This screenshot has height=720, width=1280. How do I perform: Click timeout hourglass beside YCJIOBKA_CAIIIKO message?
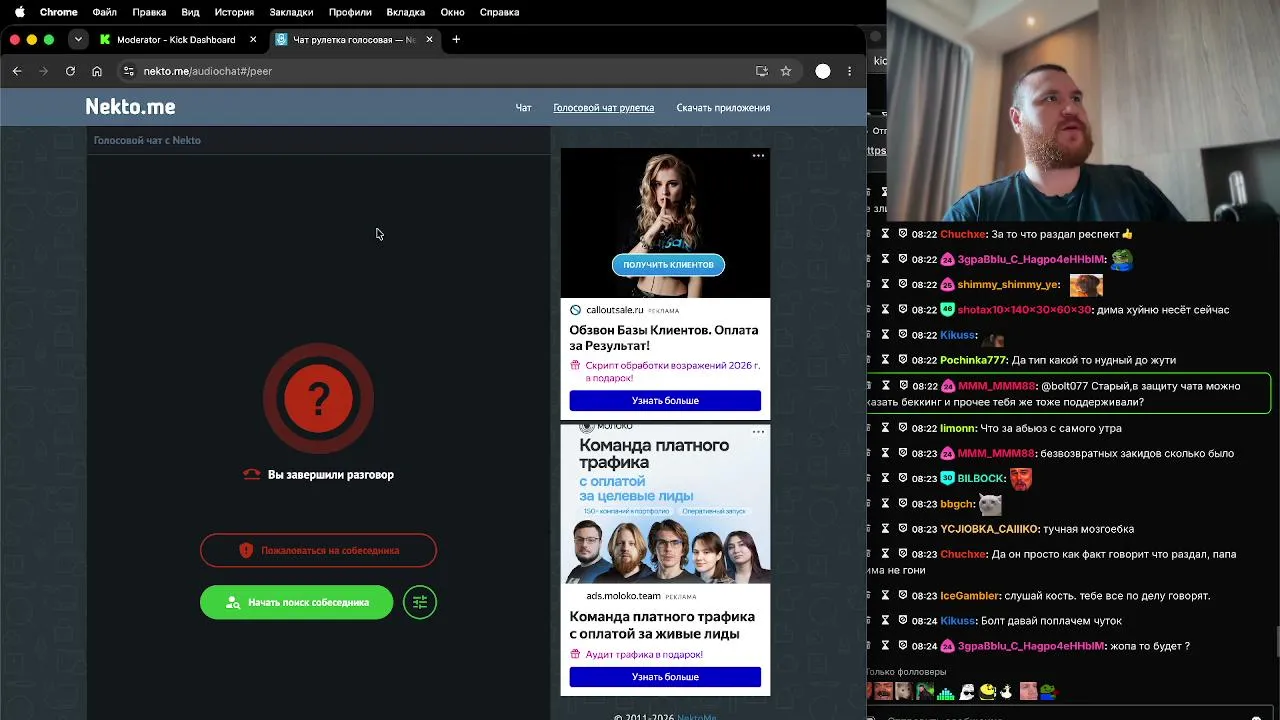click(885, 529)
